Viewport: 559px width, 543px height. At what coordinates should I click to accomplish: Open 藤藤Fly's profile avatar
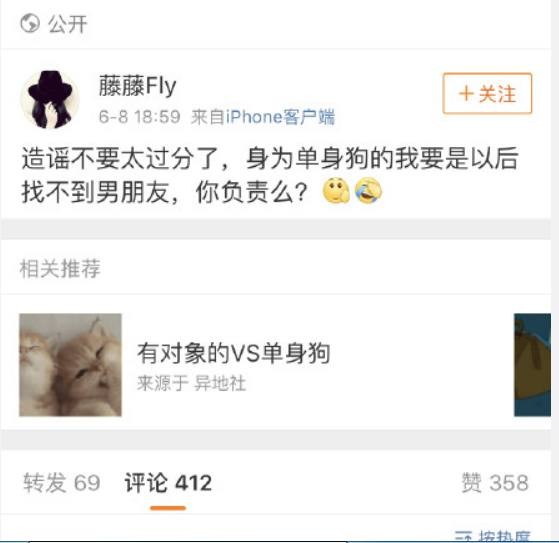tap(50, 99)
